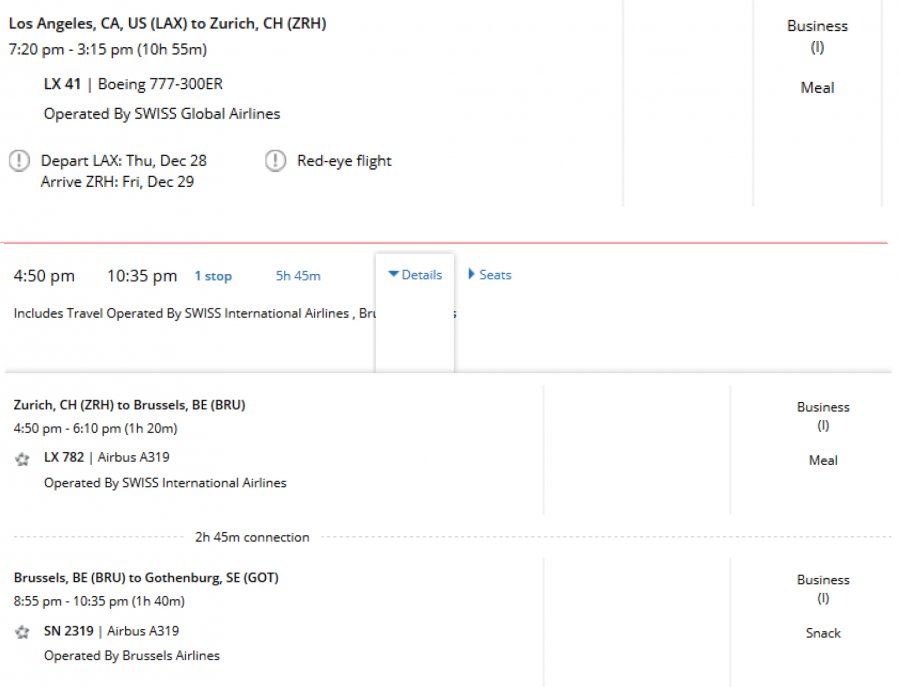Select the LX 41 flight number
The width and height of the screenshot is (900, 687).
tap(62, 84)
